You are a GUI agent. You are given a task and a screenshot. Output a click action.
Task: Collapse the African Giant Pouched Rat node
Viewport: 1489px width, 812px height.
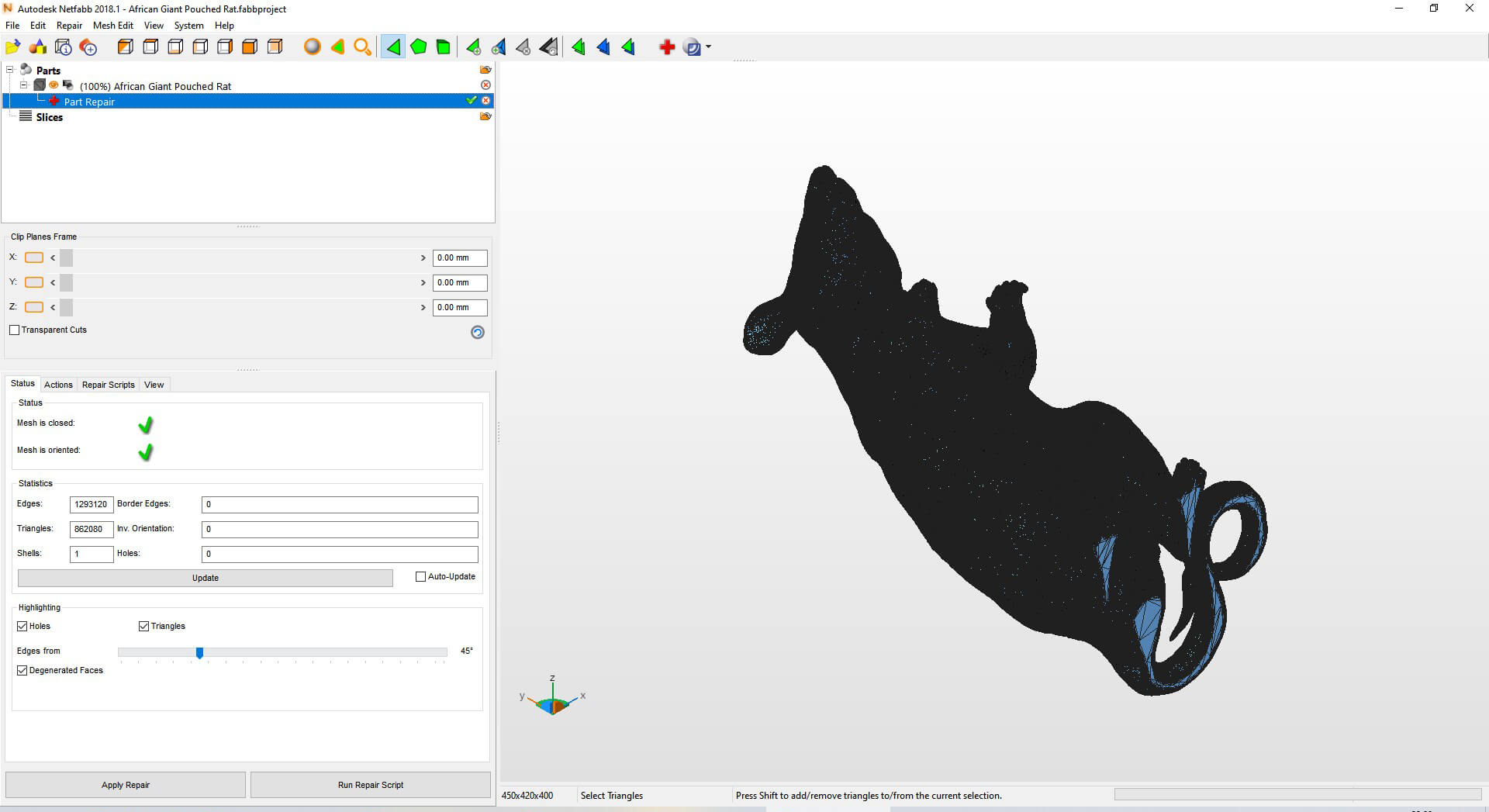(x=24, y=85)
